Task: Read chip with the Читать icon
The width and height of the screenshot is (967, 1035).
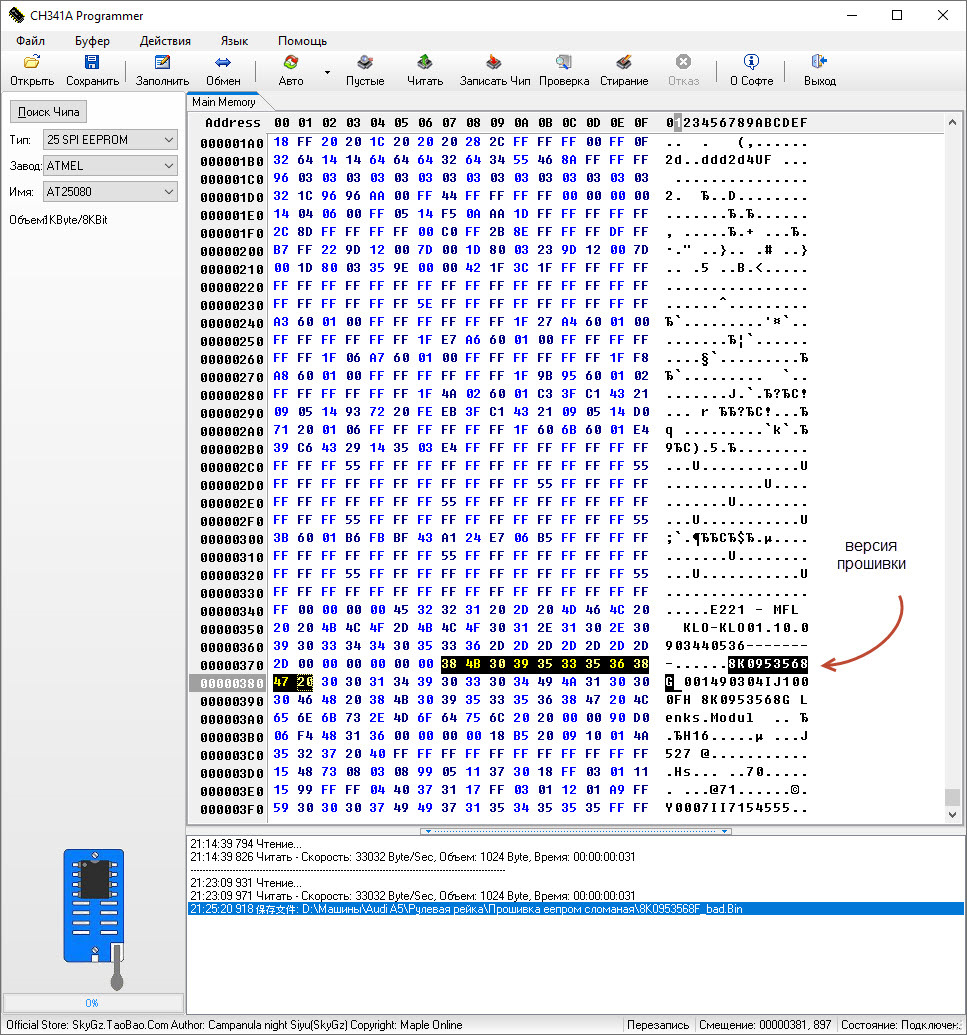Action: tap(425, 63)
